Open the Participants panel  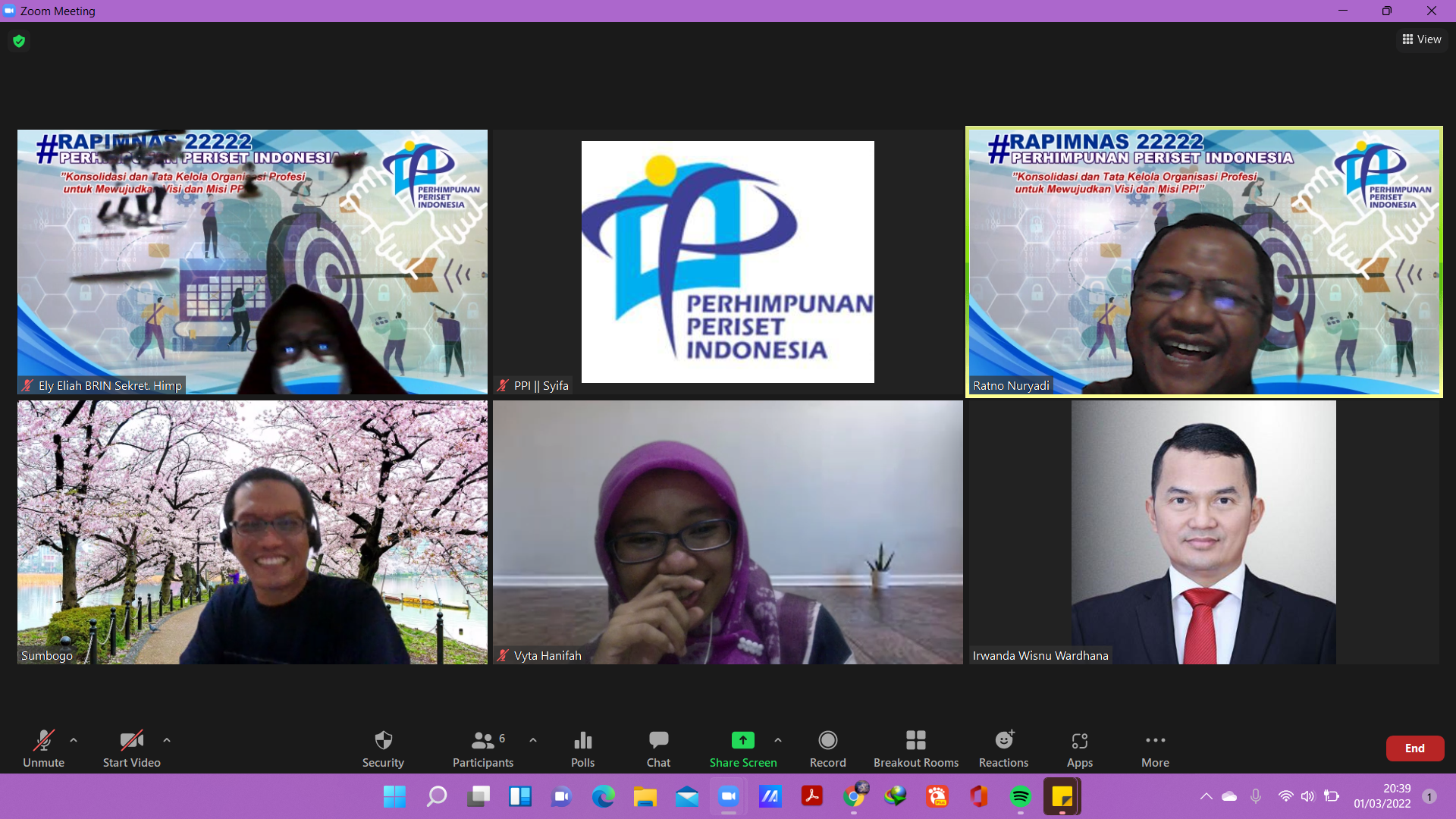(x=483, y=748)
